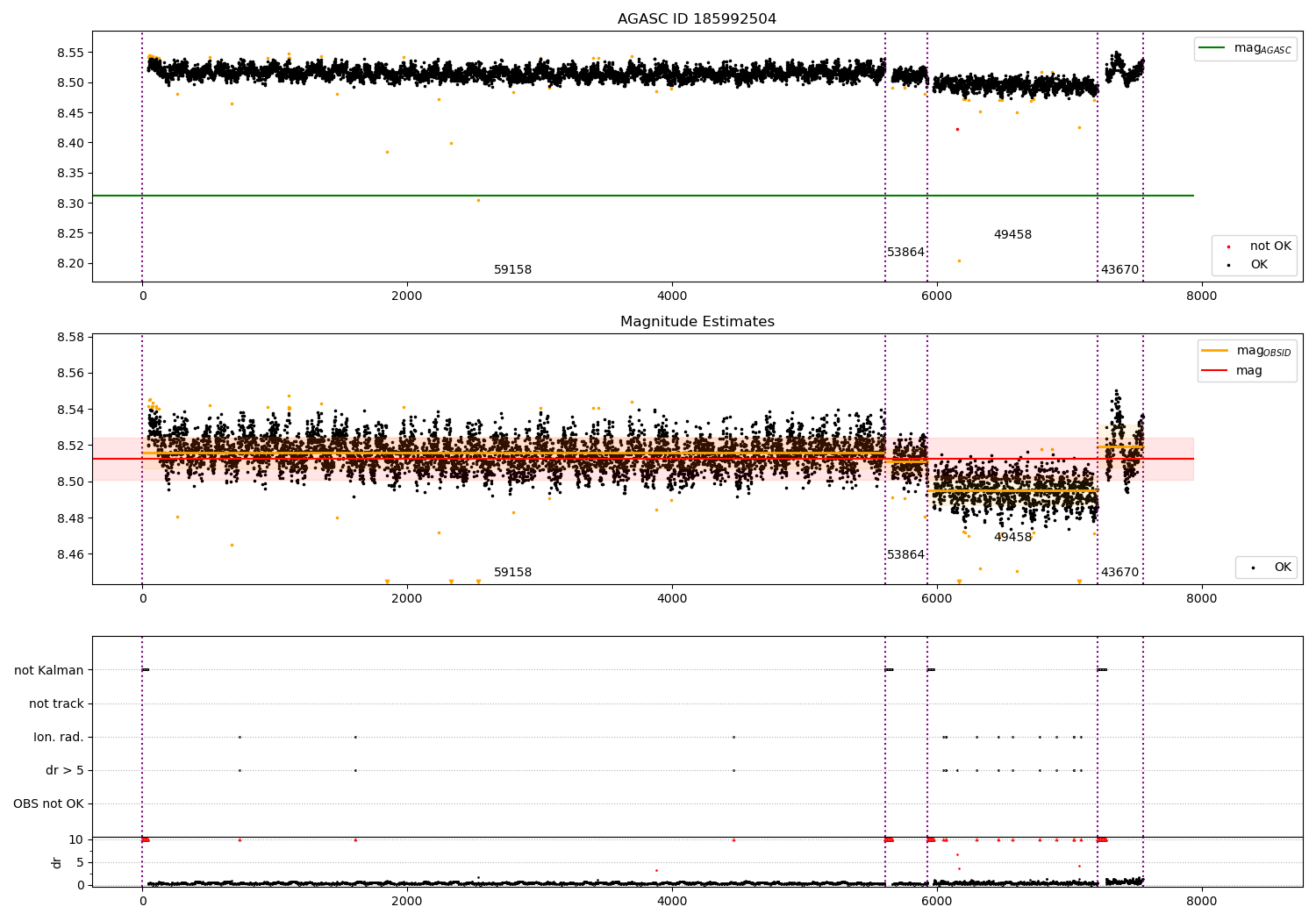Click the 'Ion. rad.' row label
The width and height of the screenshot is (1316, 921).
pyautogui.click(x=59, y=737)
